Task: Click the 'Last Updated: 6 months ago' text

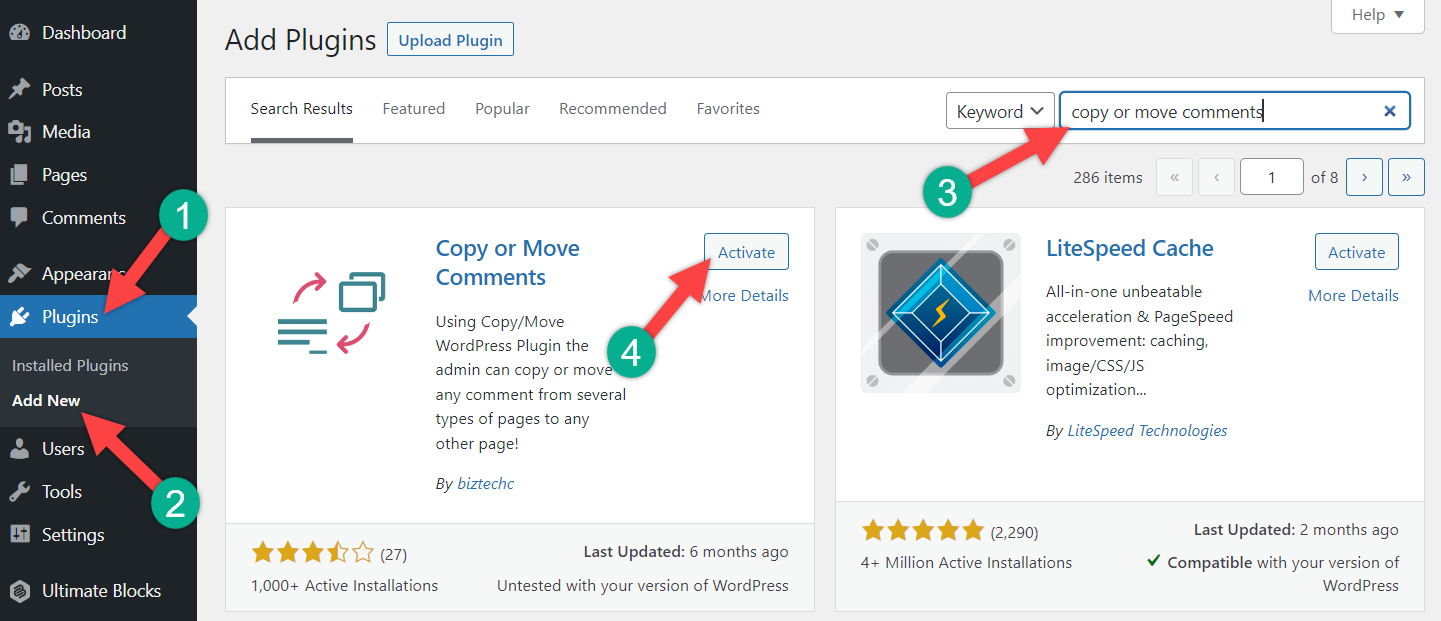Action: click(686, 551)
